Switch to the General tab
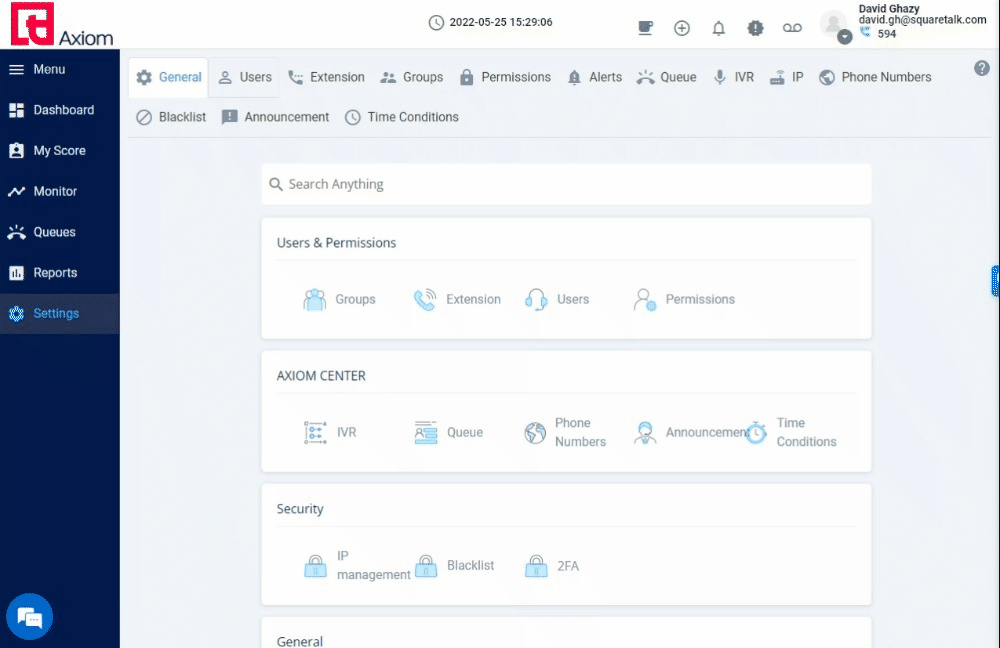Viewport: 1000px width, 648px height. click(x=168, y=77)
